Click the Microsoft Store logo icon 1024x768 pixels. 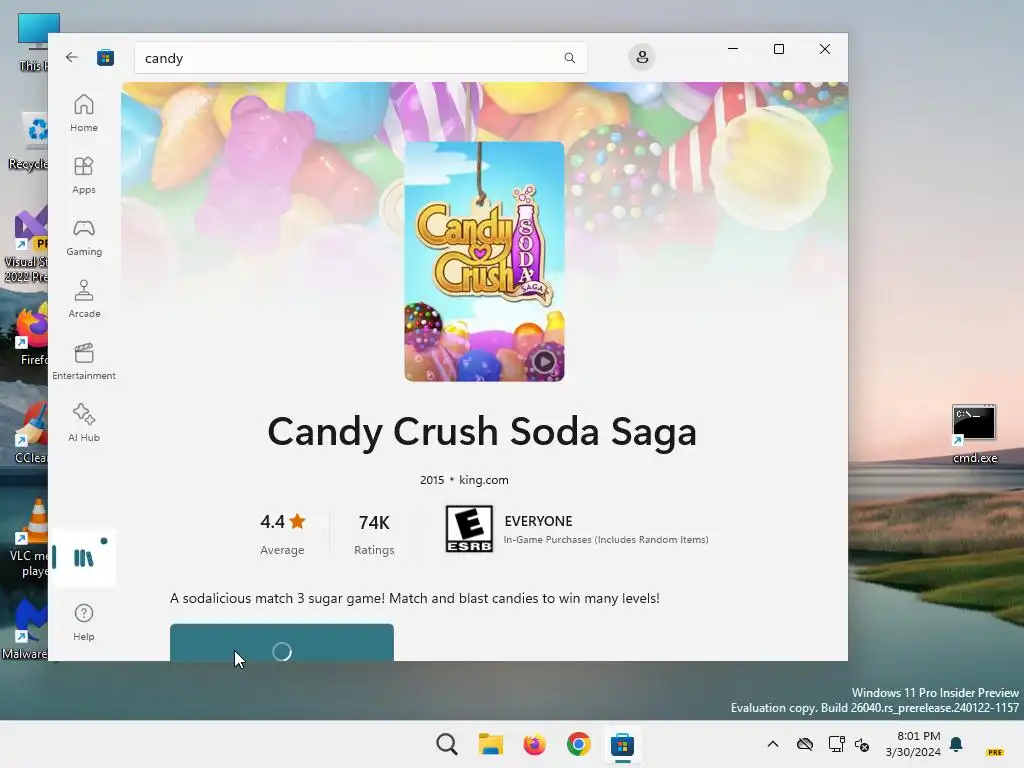pyautogui.click(x=105, y=57)
